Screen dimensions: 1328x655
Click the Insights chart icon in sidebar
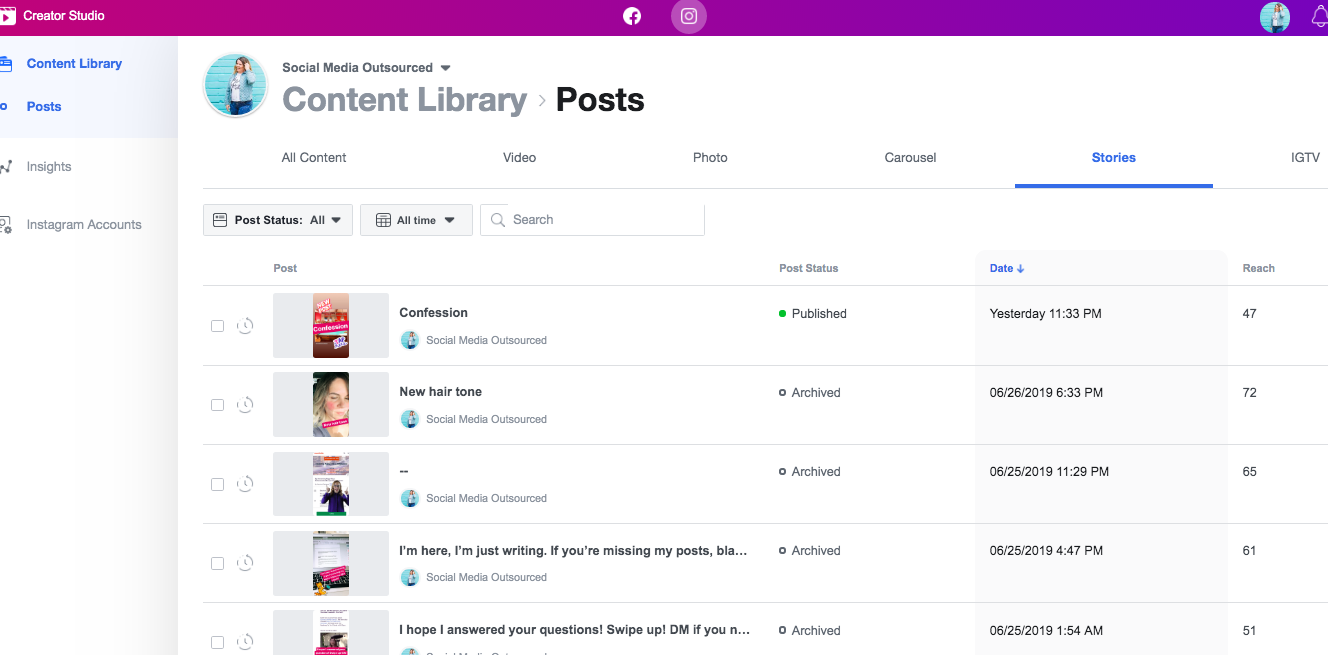5,167
